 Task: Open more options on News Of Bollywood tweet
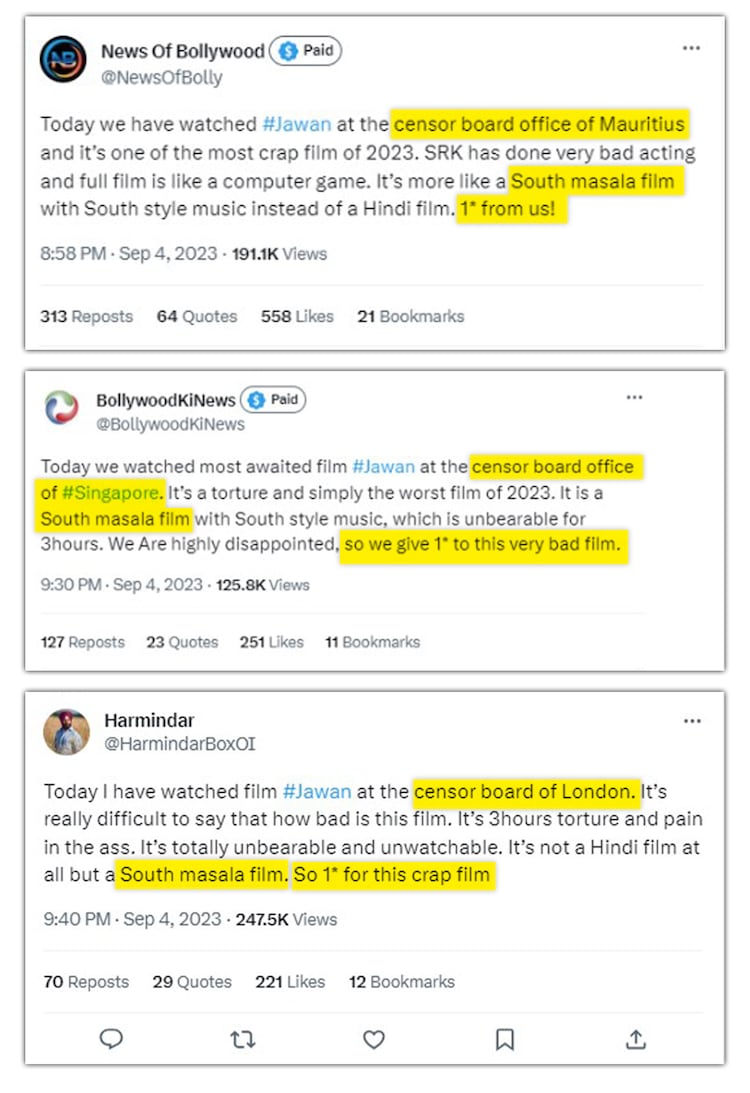coord(691,48)
